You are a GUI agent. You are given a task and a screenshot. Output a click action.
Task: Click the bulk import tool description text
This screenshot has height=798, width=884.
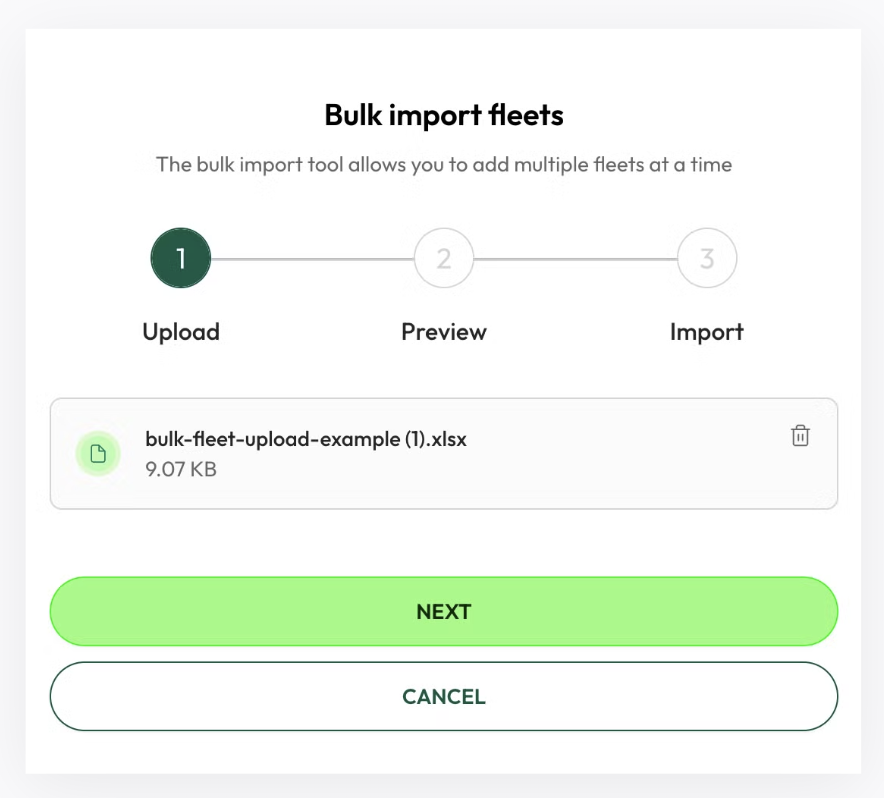[444, 165]
